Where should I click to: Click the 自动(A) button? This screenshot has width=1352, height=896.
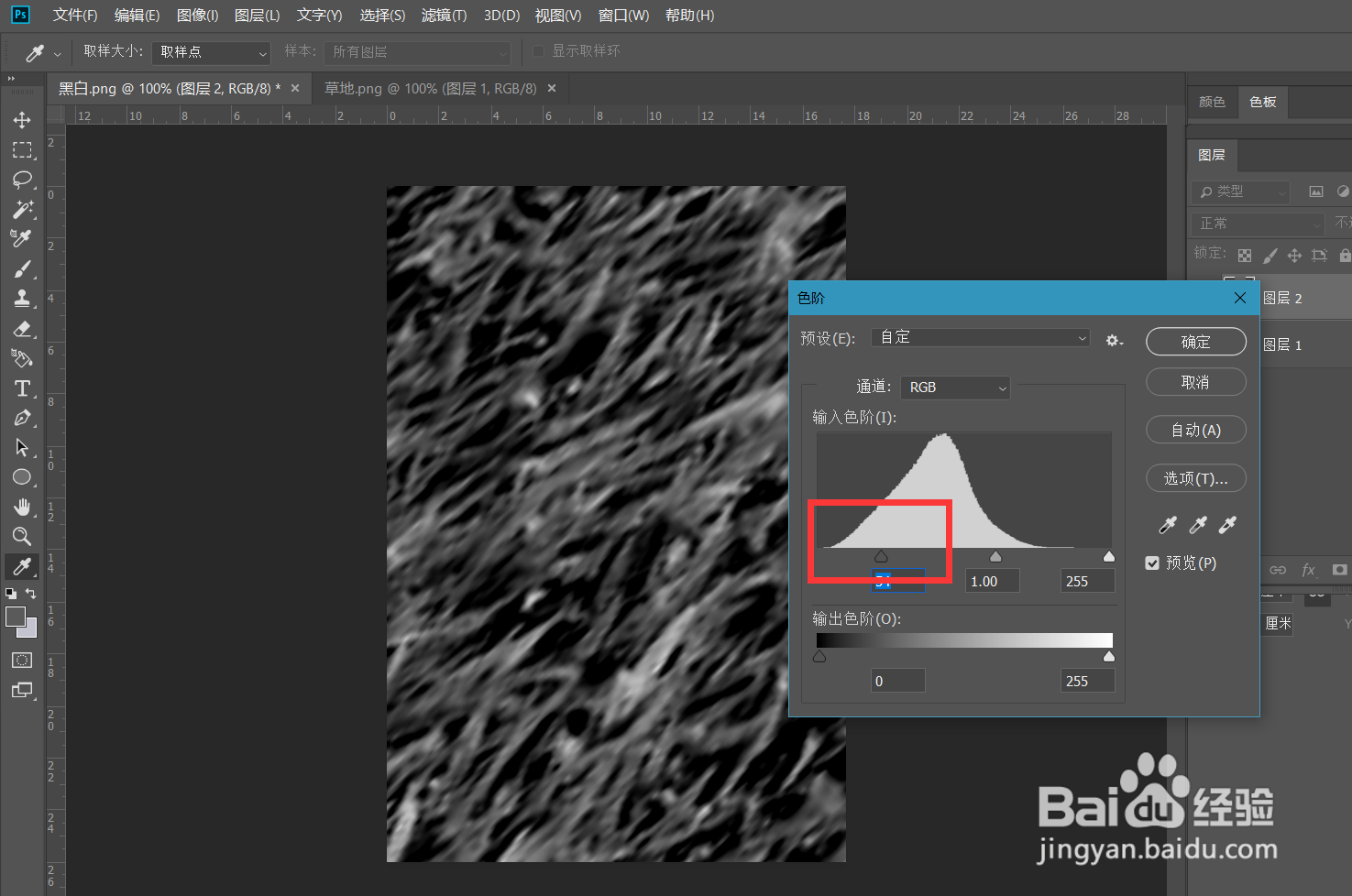pyautogui.click(x=1195, y=430)
